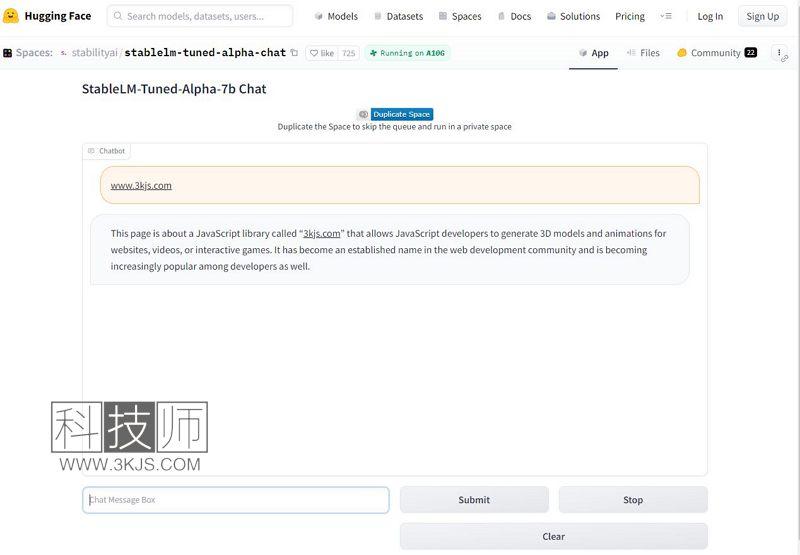Open the Pricing page
800x555 pixels.
(630, 16)
